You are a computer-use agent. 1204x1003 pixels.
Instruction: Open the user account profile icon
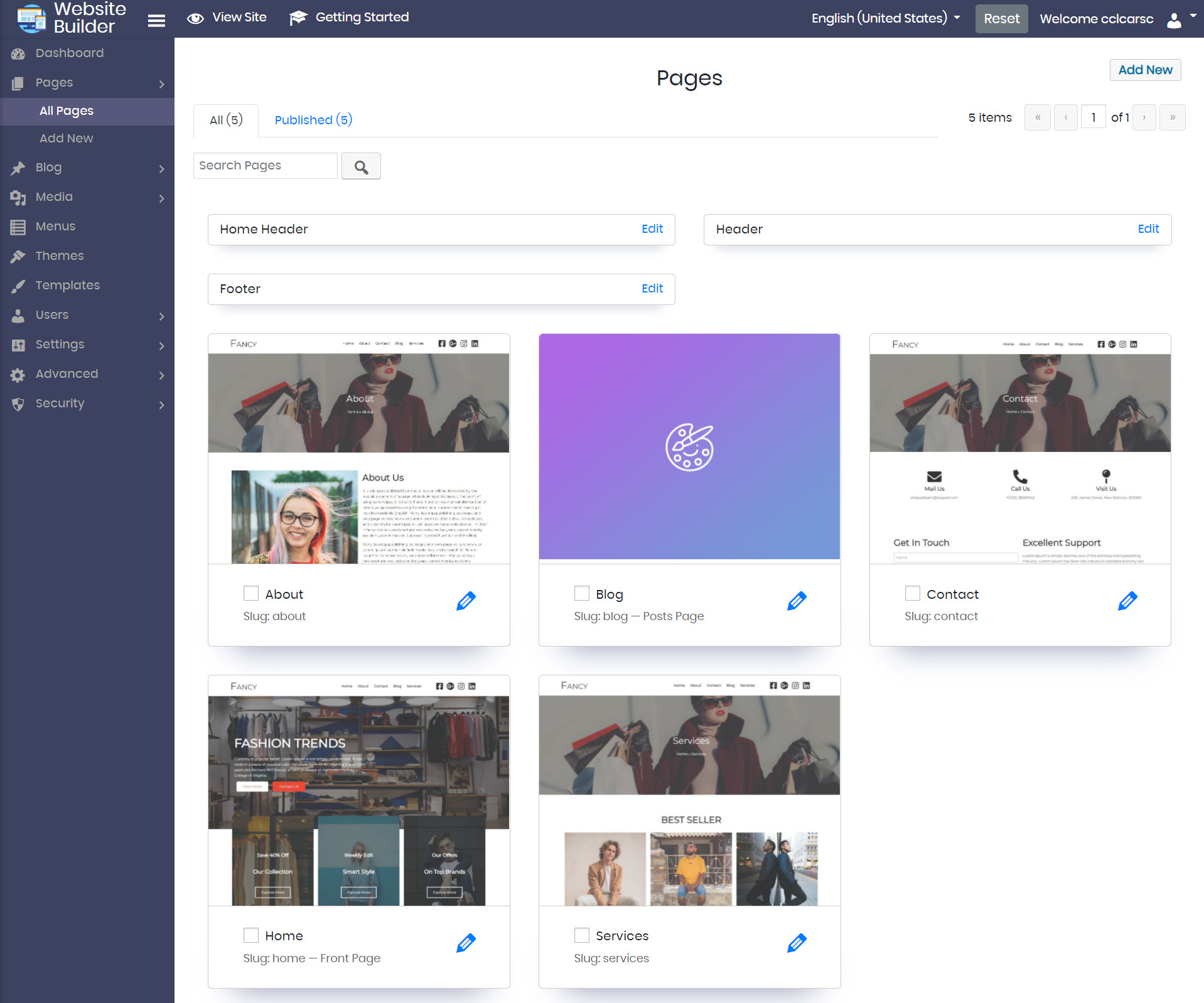pos(1174,19)
